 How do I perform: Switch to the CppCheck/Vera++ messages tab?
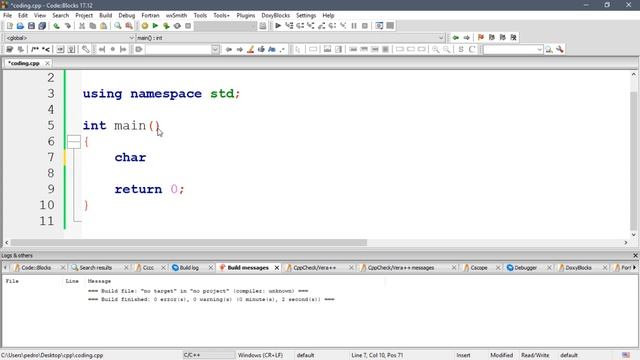point(400,268)
